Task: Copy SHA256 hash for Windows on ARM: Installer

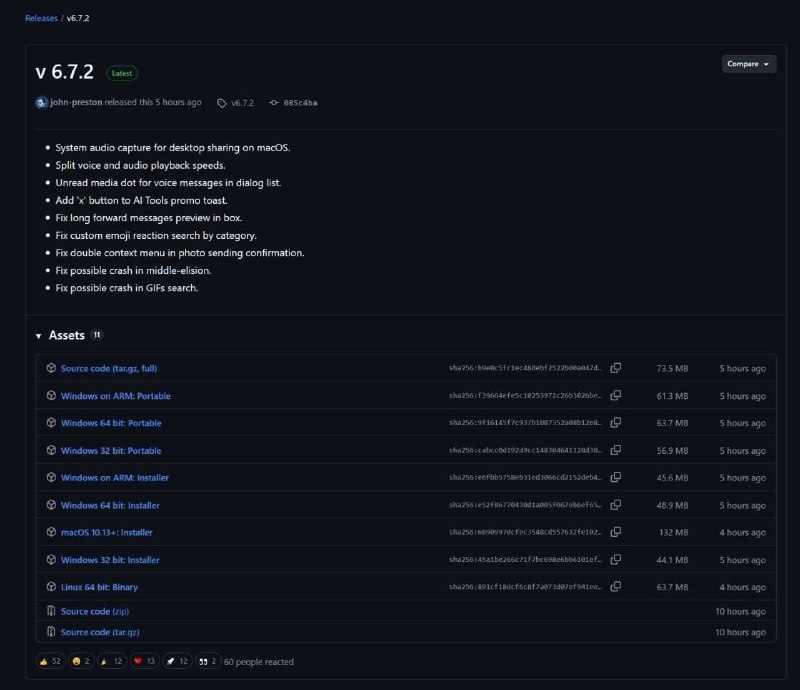Action: click(x=616, y=478)
